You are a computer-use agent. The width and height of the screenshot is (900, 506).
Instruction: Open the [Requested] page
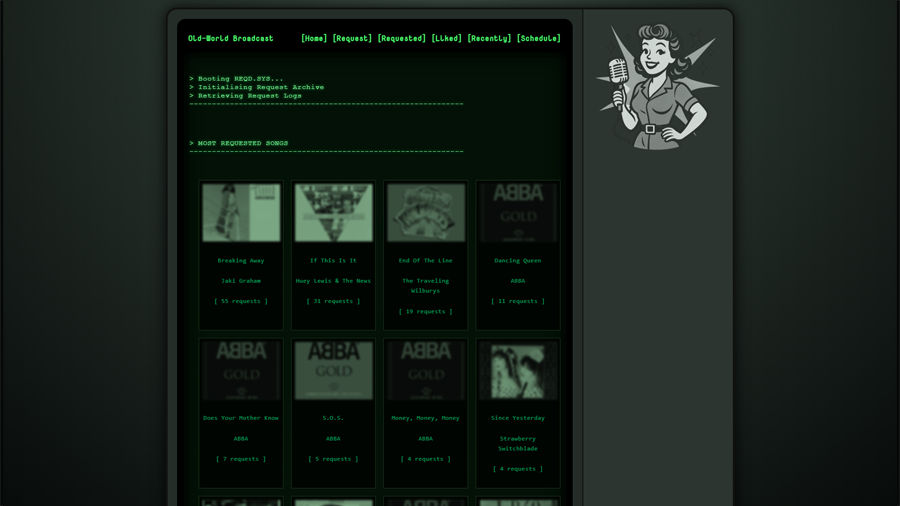(402, 38)
